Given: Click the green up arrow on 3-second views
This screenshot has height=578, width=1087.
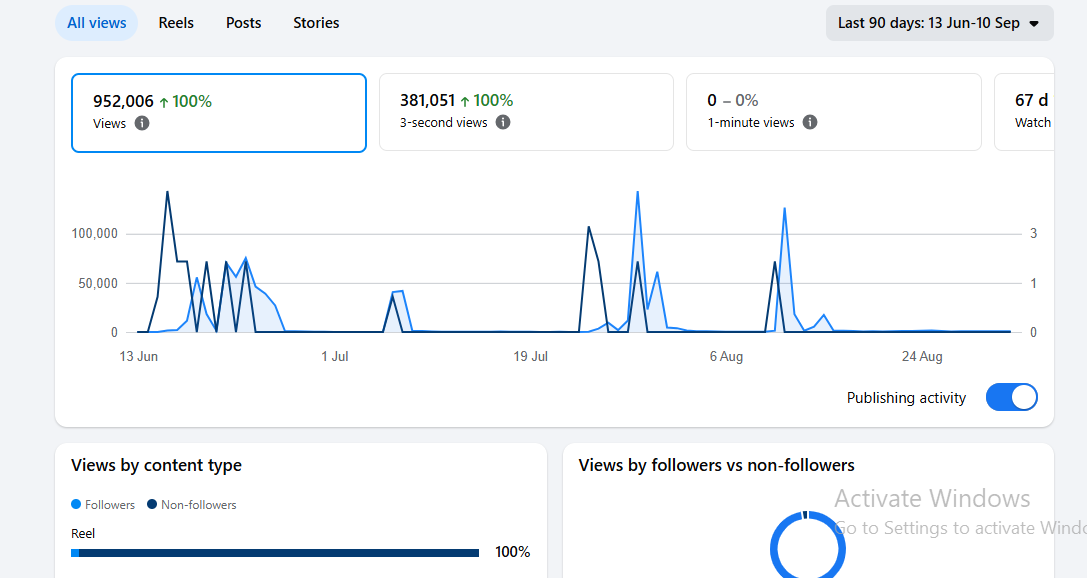Looking at the screenshot, I should click(465, 101).
